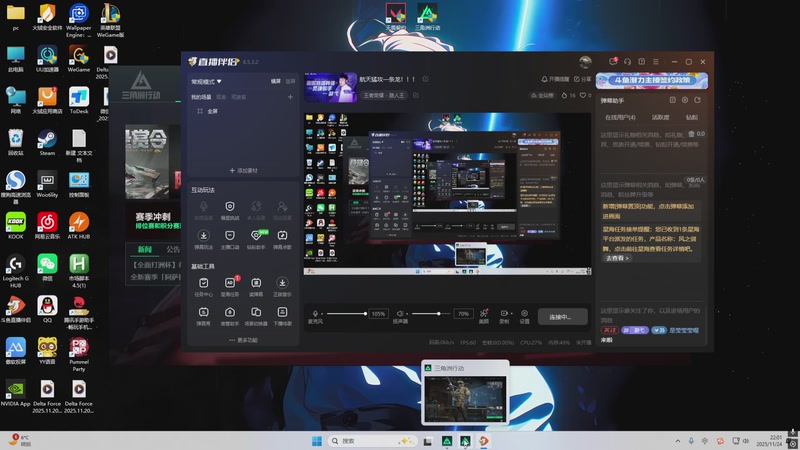The height and width of the screenshot is (450, 800).
Task: Click the 105% microphone volume field
Action: pos(378,314)
